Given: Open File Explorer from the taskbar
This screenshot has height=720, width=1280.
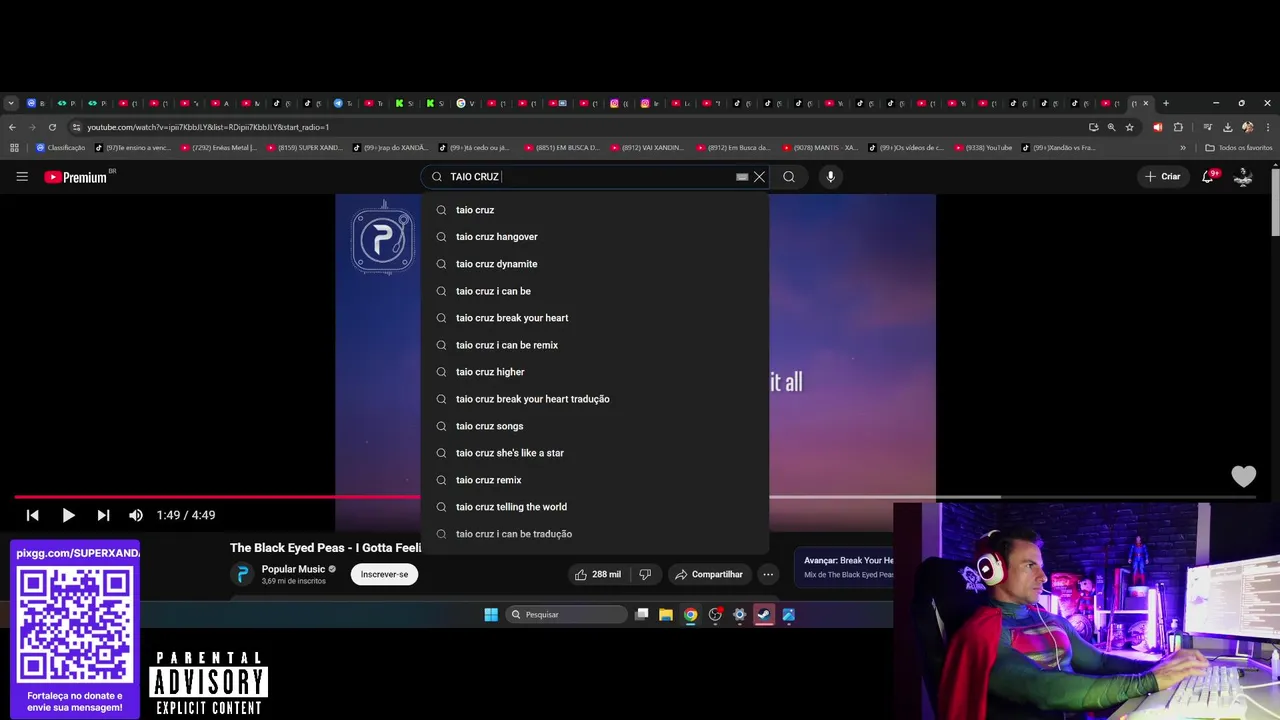Looking at the screenshot, I should coord(666,614).
